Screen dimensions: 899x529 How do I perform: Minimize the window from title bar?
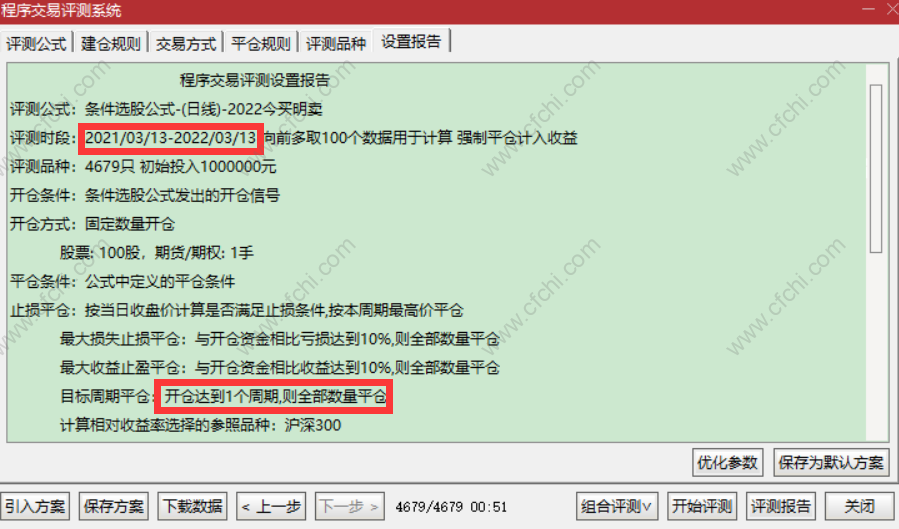[869, 9]
